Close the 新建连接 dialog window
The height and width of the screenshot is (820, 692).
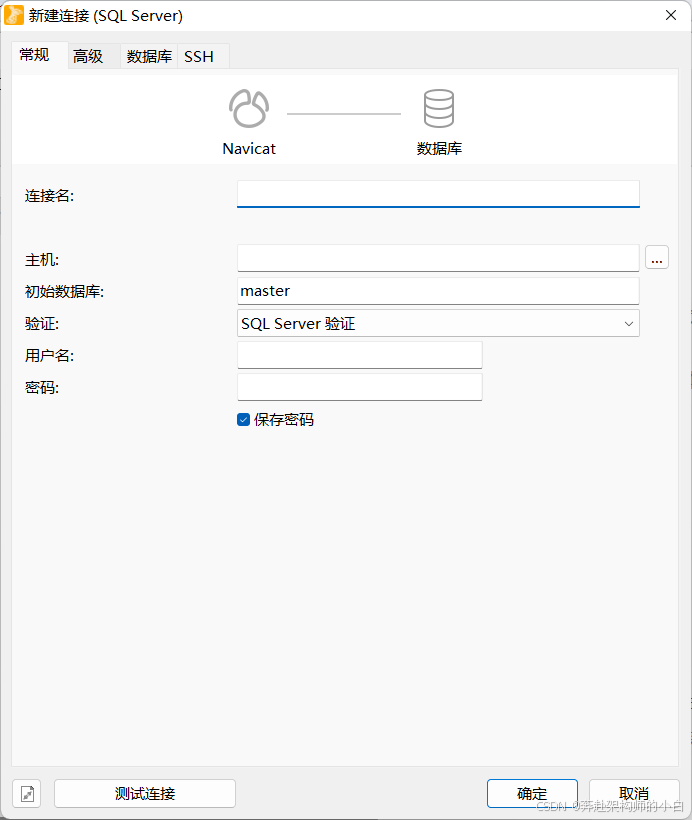coord(671,15)
